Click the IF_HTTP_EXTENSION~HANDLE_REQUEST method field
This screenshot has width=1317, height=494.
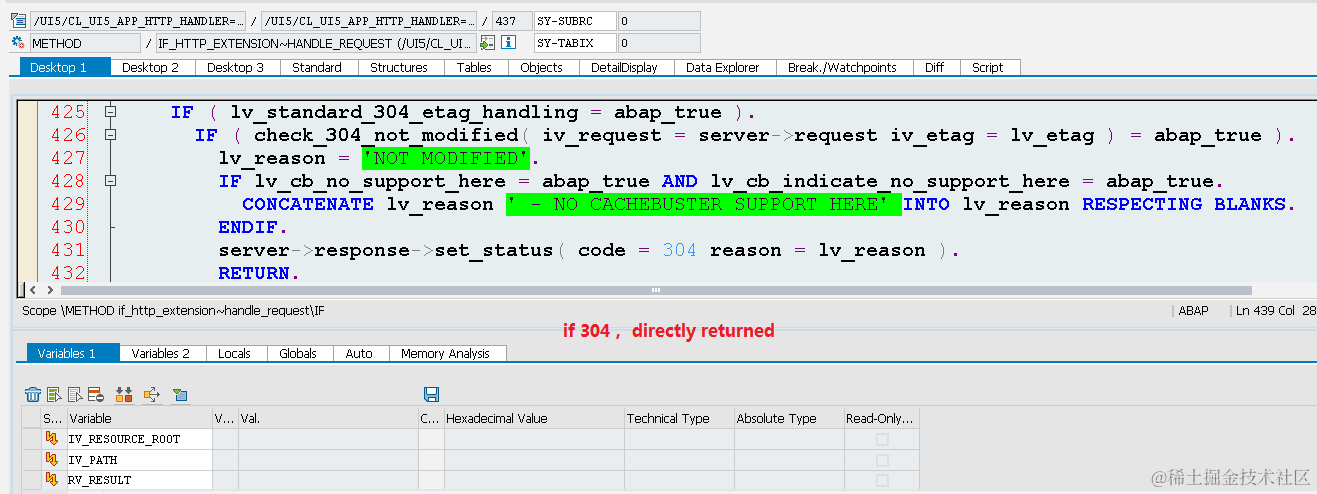tap(316, 43)
